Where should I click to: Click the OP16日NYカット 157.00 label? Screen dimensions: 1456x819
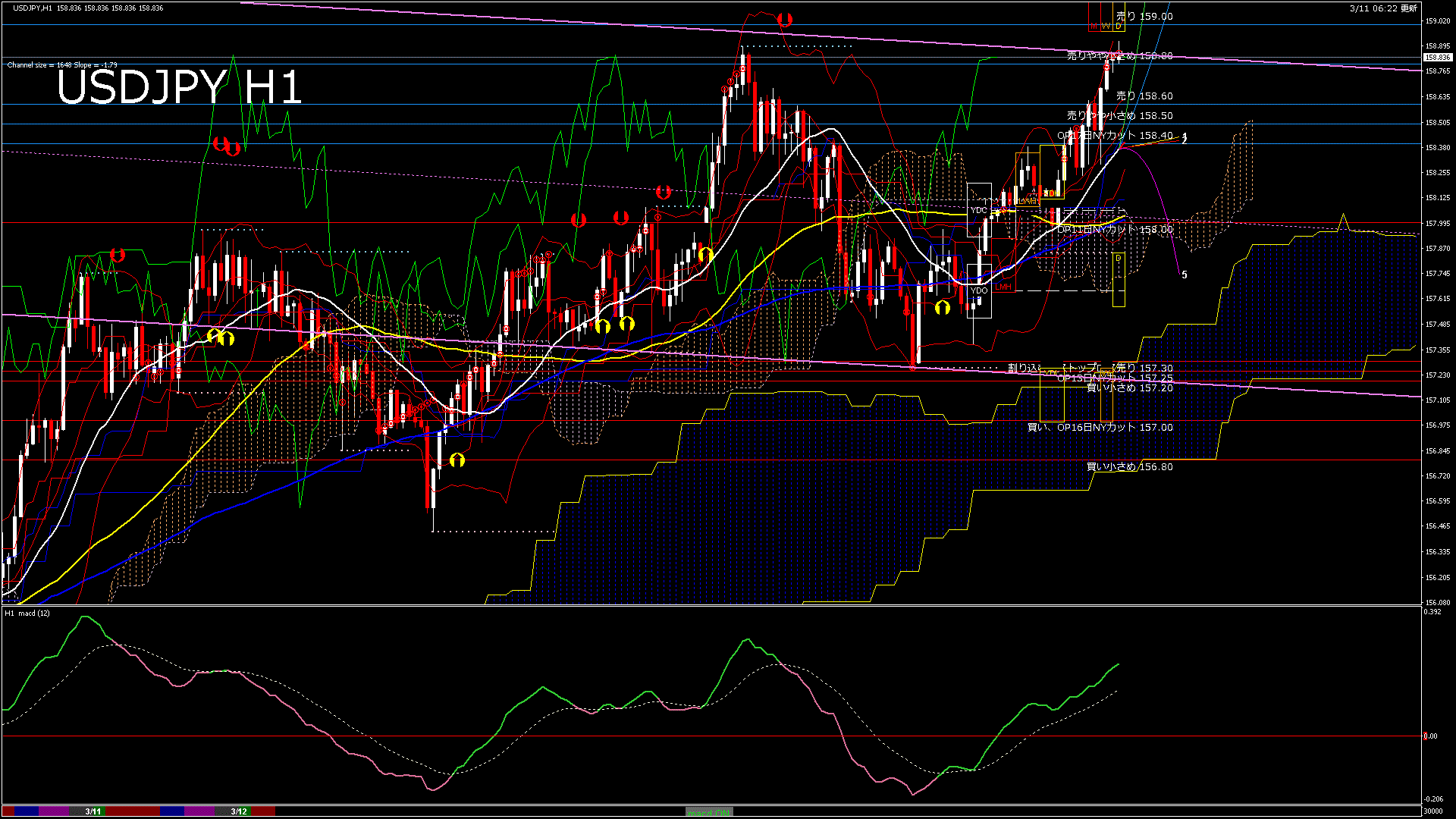(x=1100, y=428)
